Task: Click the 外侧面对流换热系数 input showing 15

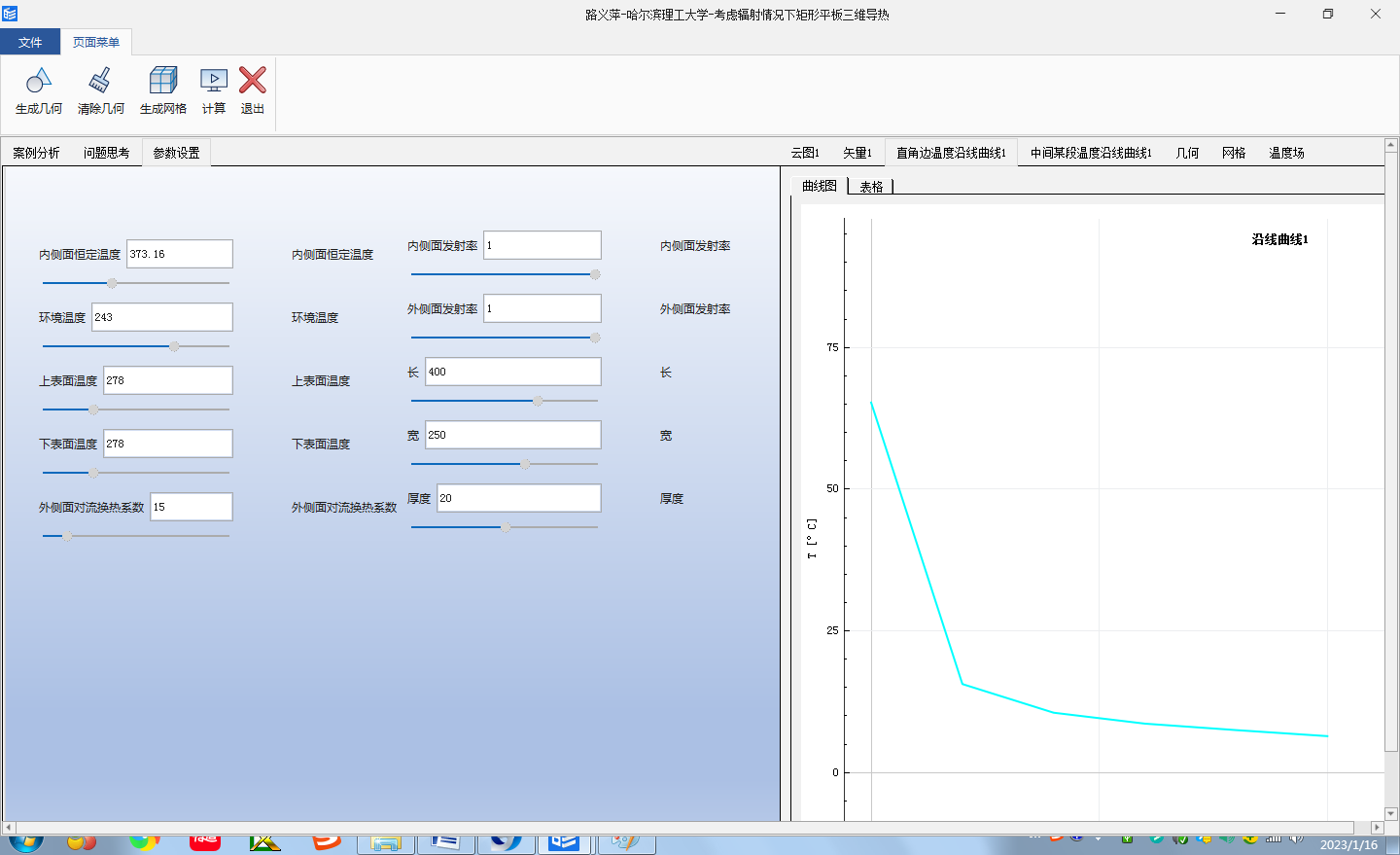Action: [192, 507]
